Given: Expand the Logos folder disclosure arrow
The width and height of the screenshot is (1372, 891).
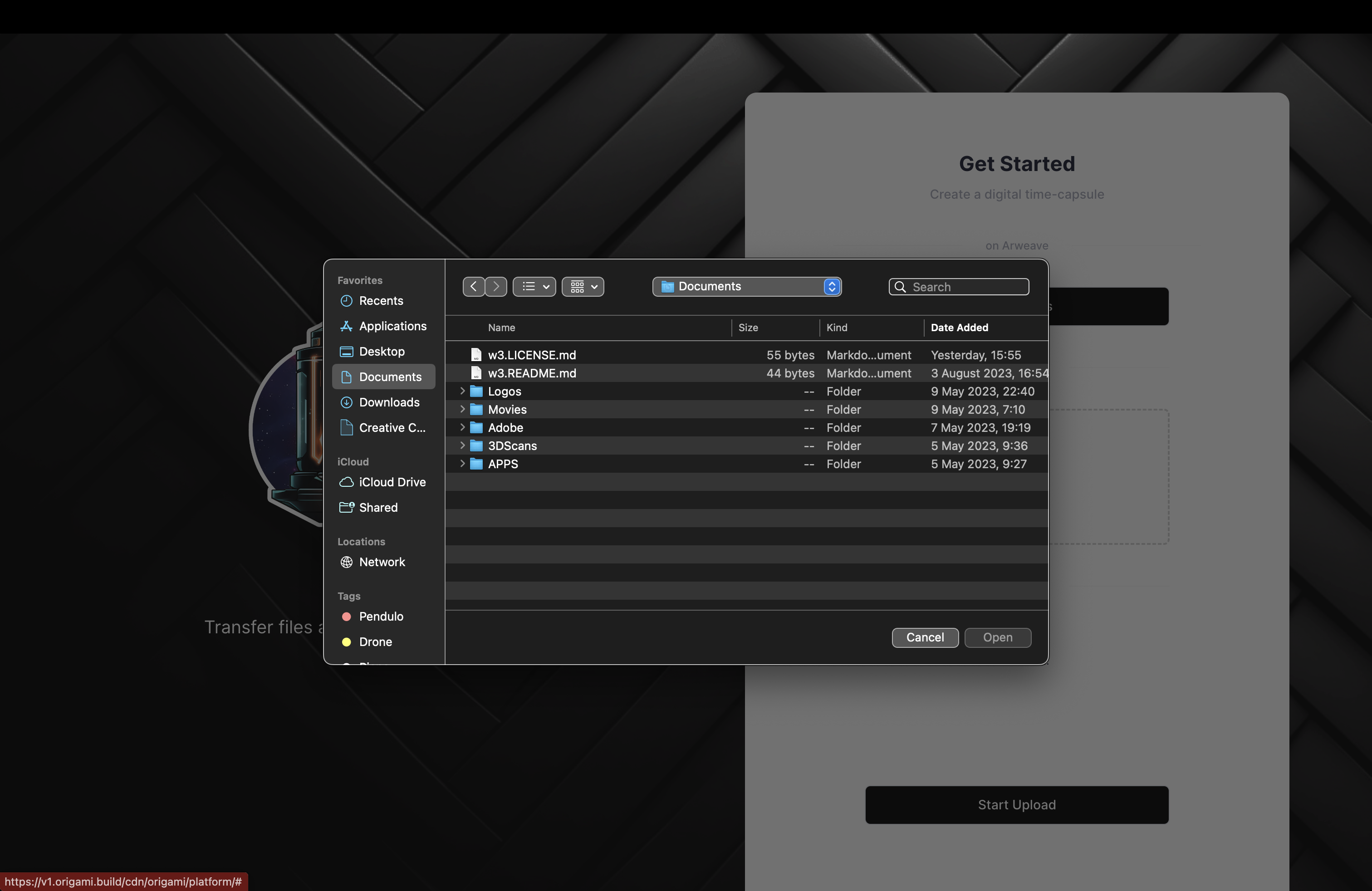Looking at the screenshot, I should (x=462, y=391).
